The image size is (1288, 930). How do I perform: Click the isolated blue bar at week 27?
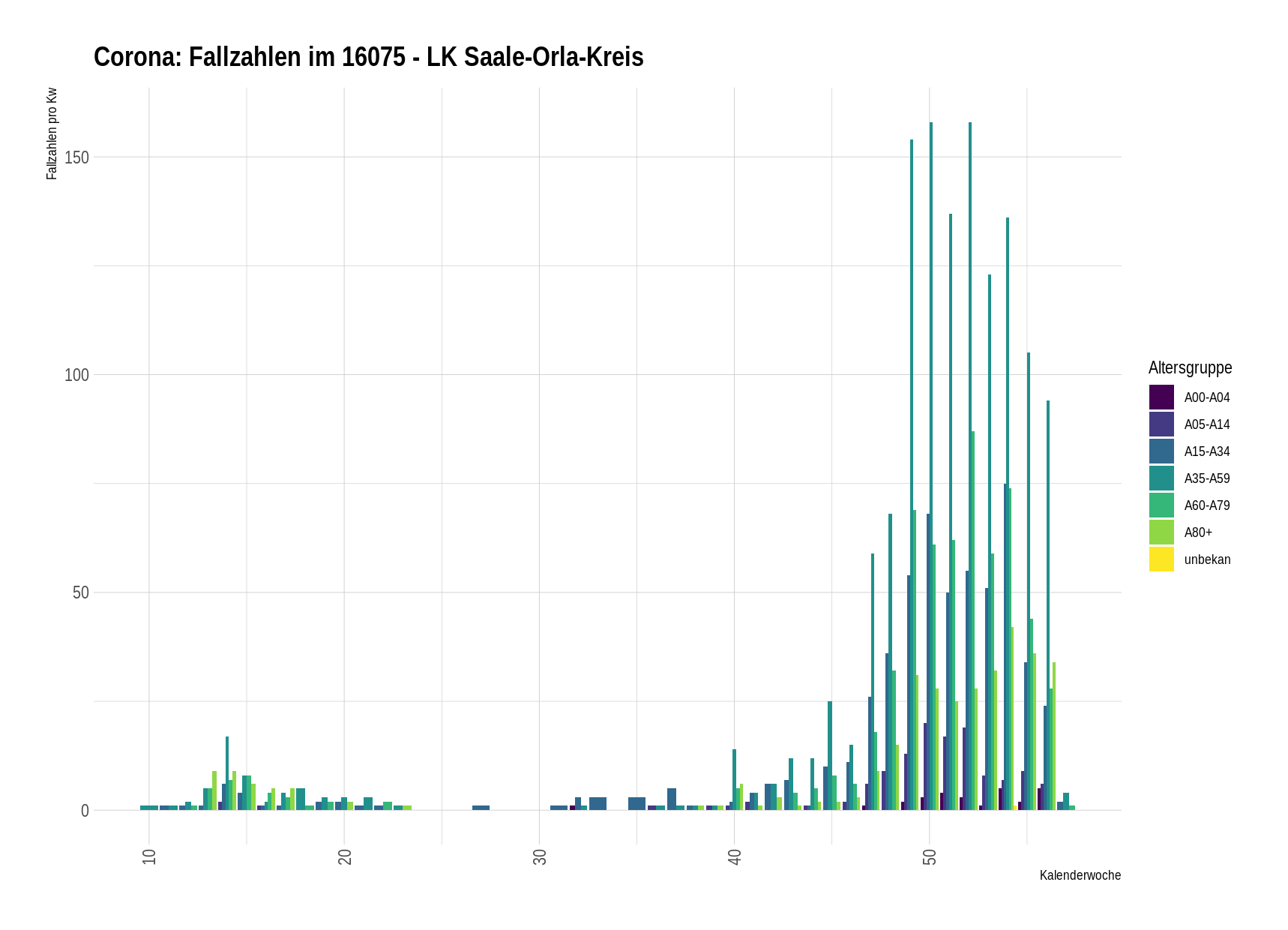point(481,808)
